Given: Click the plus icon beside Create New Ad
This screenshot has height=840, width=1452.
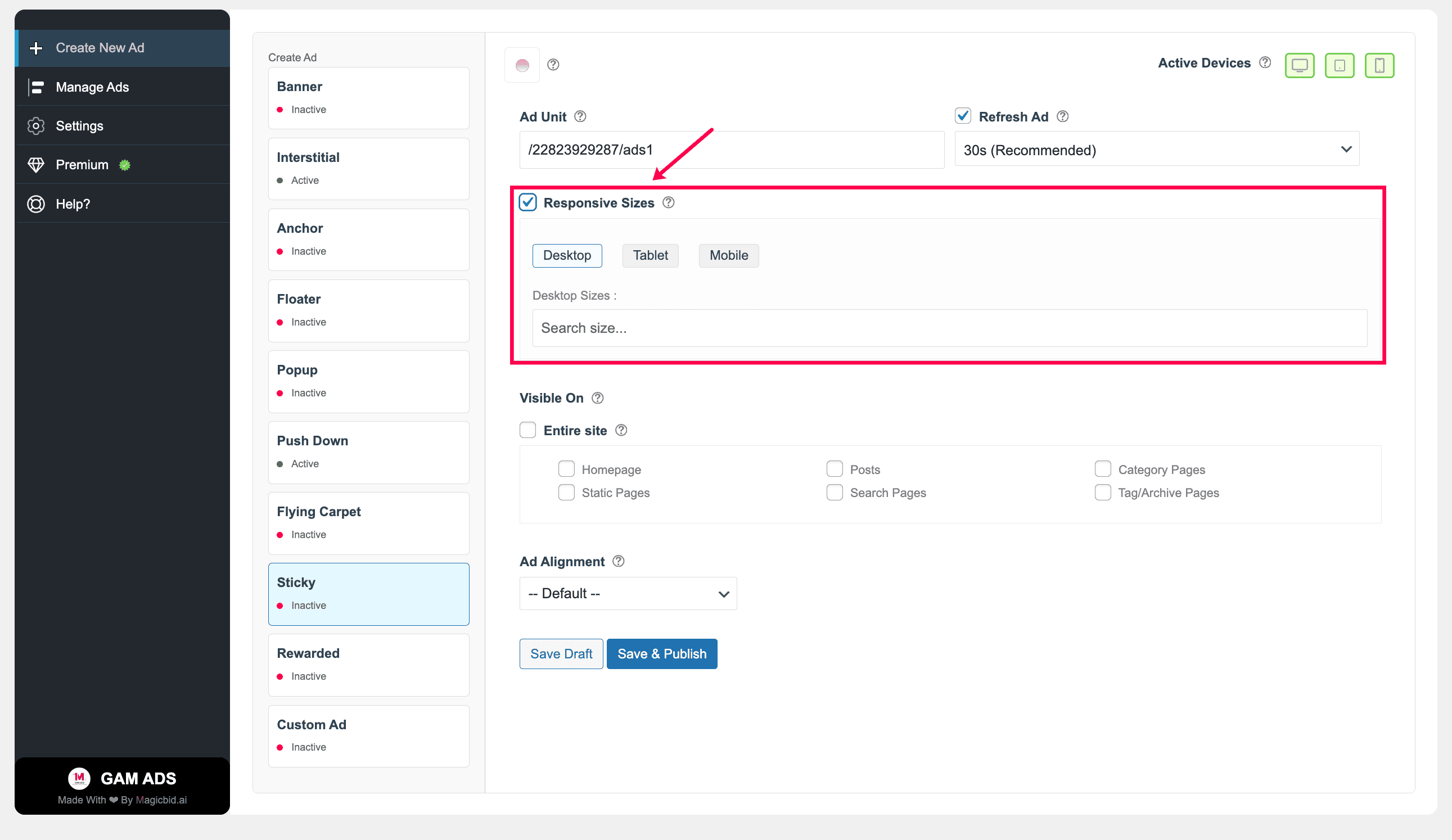Looking at the screenshot, I should pyautogui.click(x=36, y=48).
